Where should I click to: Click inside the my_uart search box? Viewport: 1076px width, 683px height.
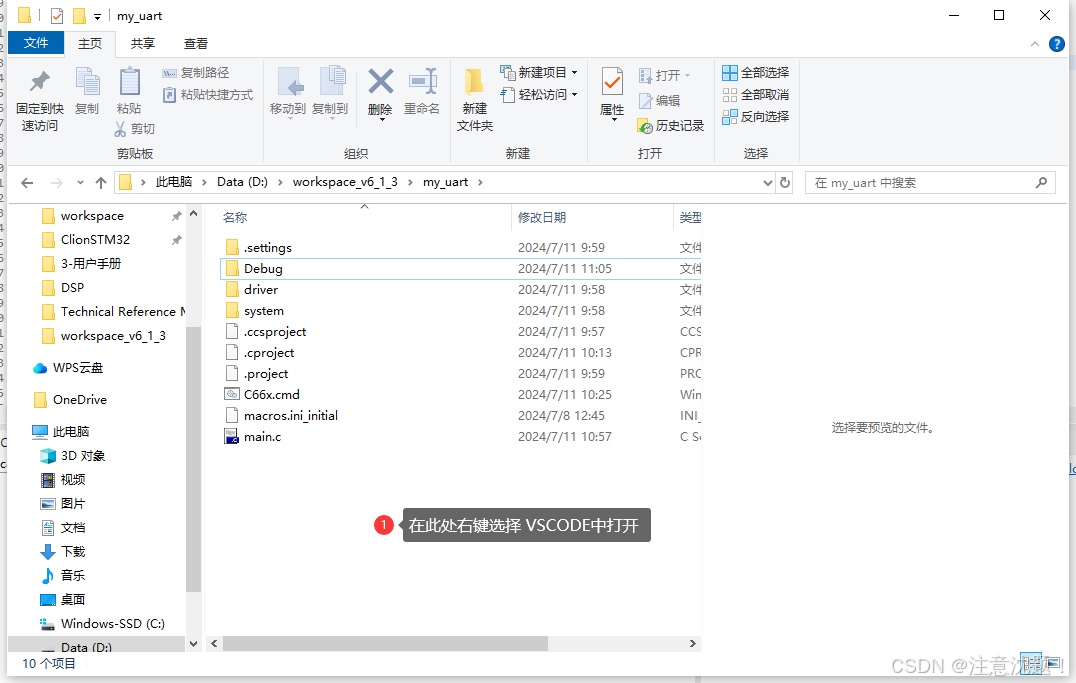tap(920, 182)
